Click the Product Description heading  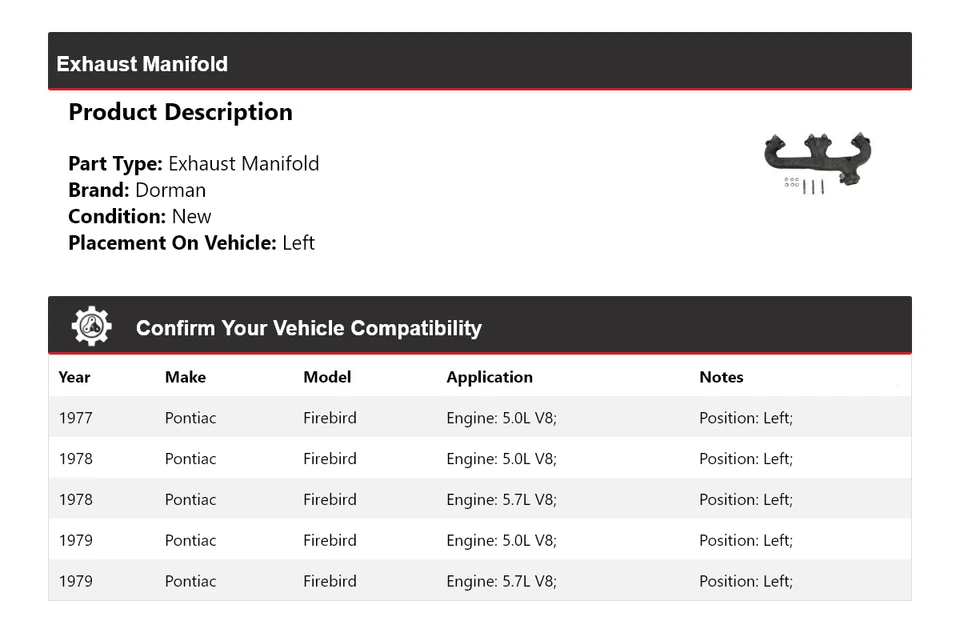coord(180,112)
